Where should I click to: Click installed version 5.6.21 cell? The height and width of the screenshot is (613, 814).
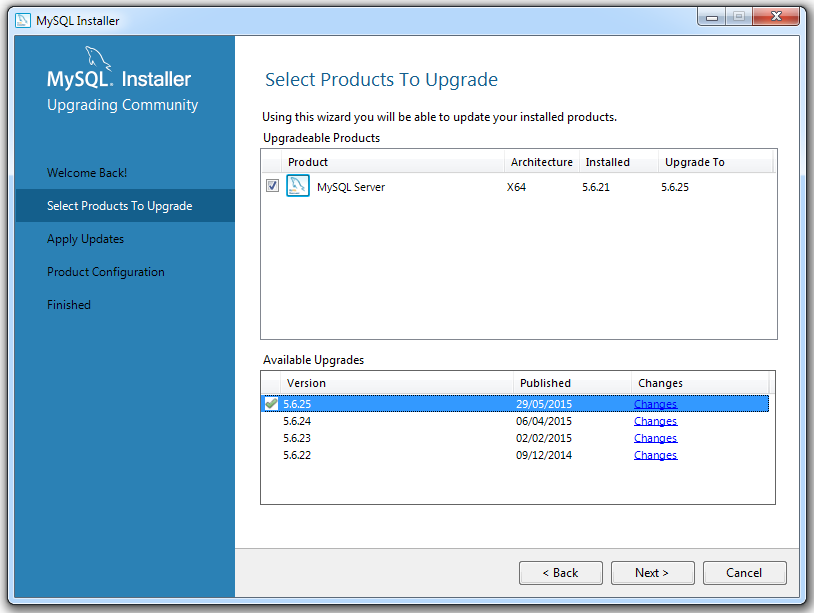tap(595, 187)
